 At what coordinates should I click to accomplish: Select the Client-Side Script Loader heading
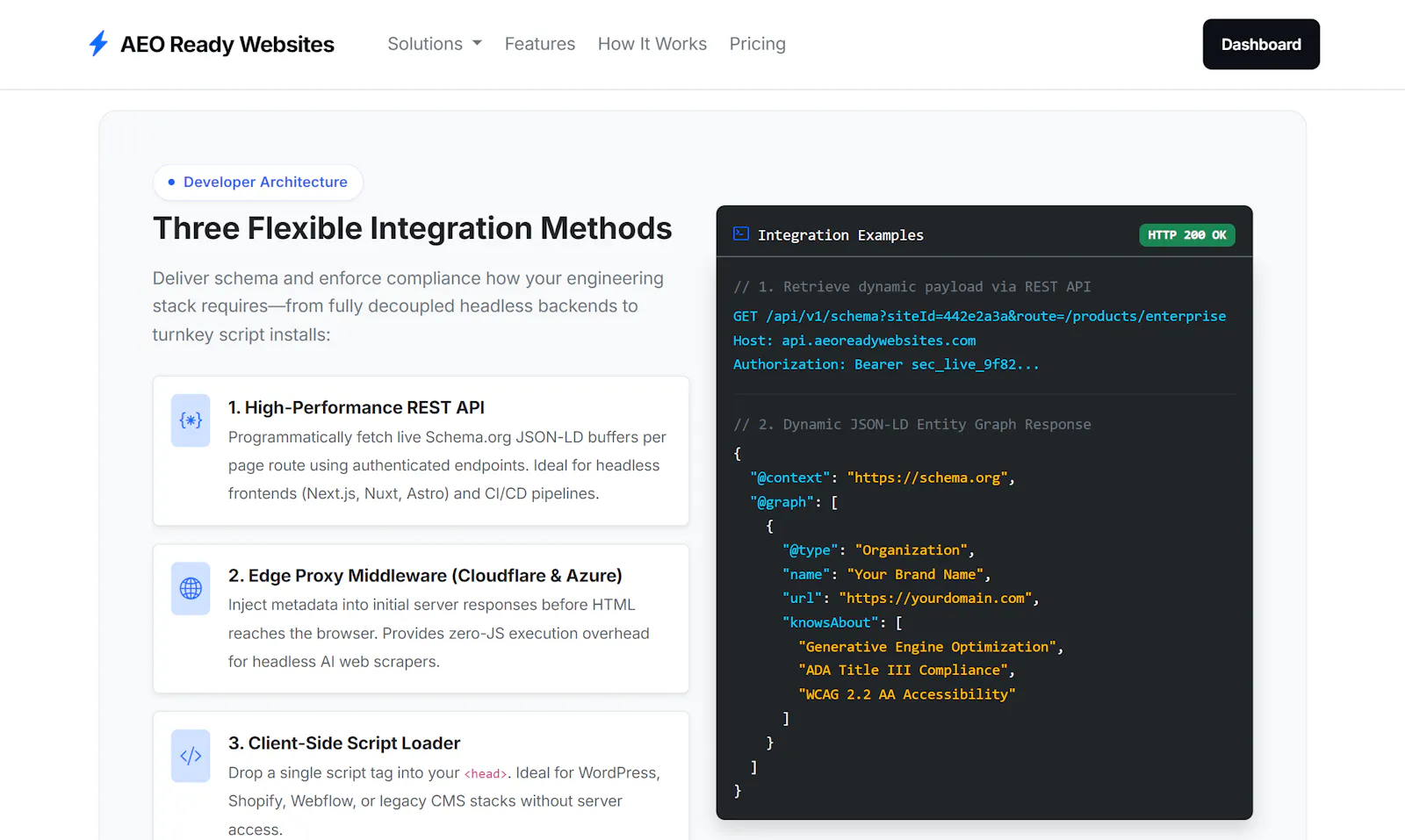coord(344,743)
